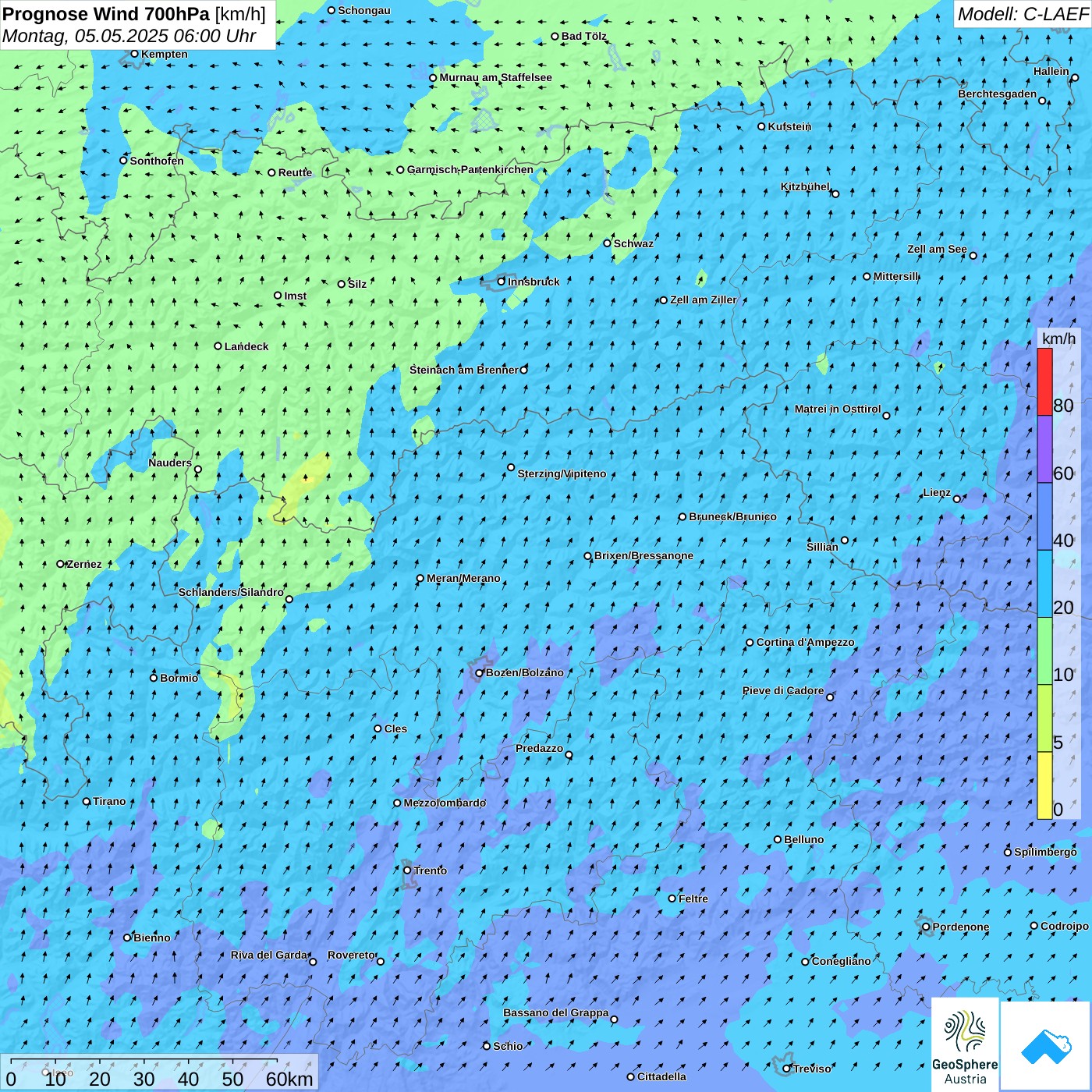Viewport: 1092px width, 1092px height.
Task: Click the Sterzing/Vipiteno label
Action: pyautogui.click(x=562, y=473)
